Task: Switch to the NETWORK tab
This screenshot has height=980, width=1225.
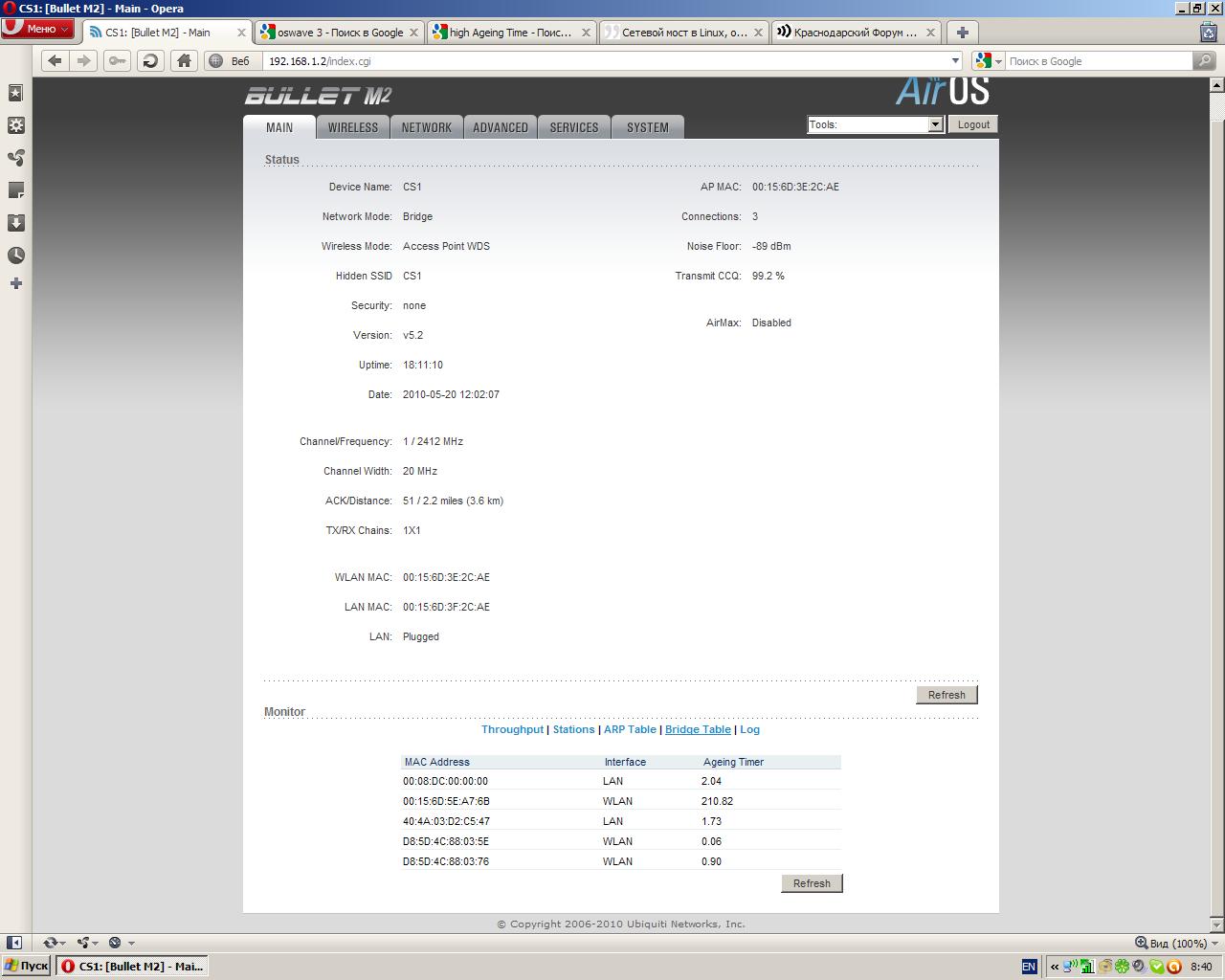Action: 427,127
